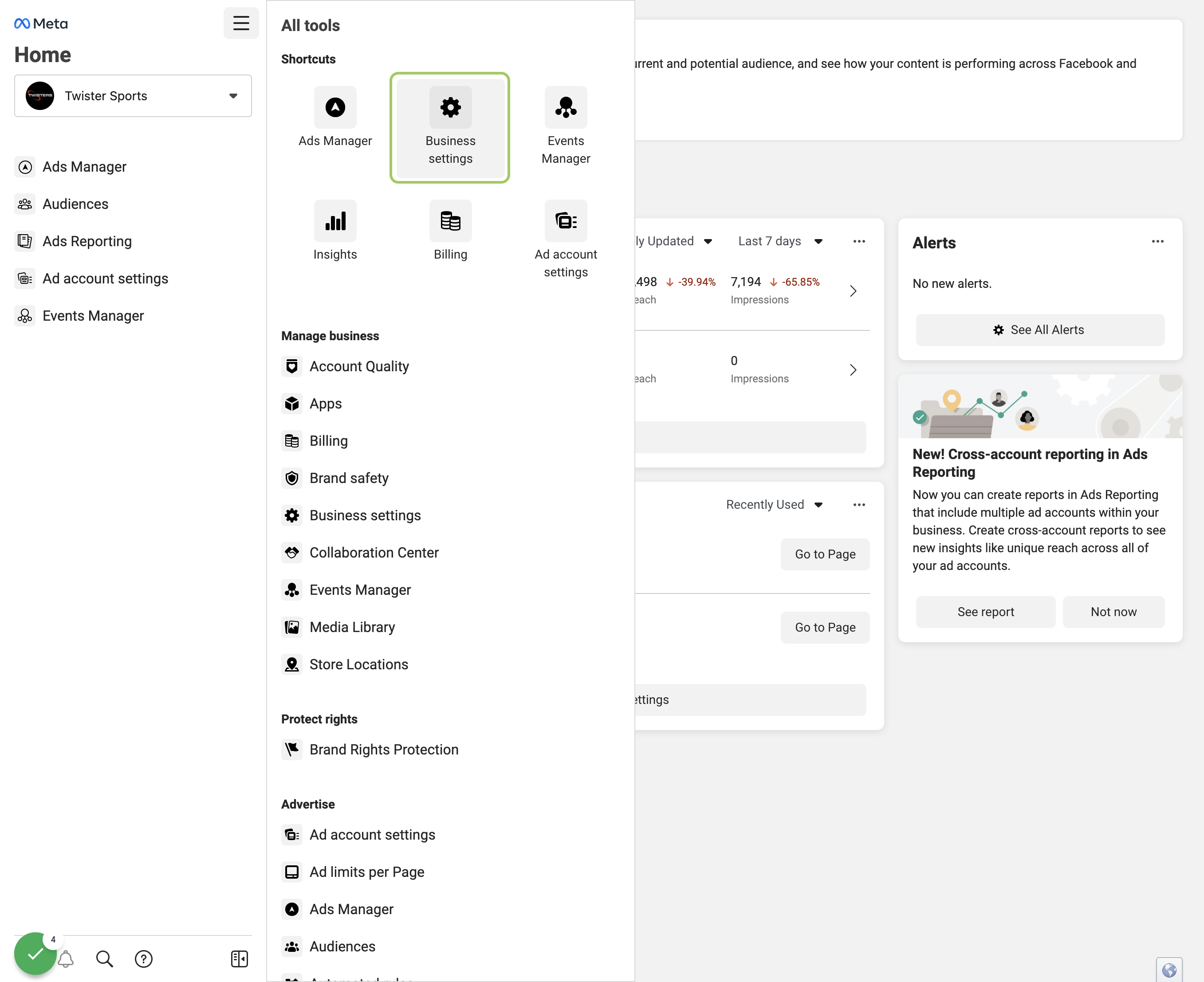The width and height of the screenshot is (1204, 982).
Task: Open notifications bell icon
Action: [66, 958]
